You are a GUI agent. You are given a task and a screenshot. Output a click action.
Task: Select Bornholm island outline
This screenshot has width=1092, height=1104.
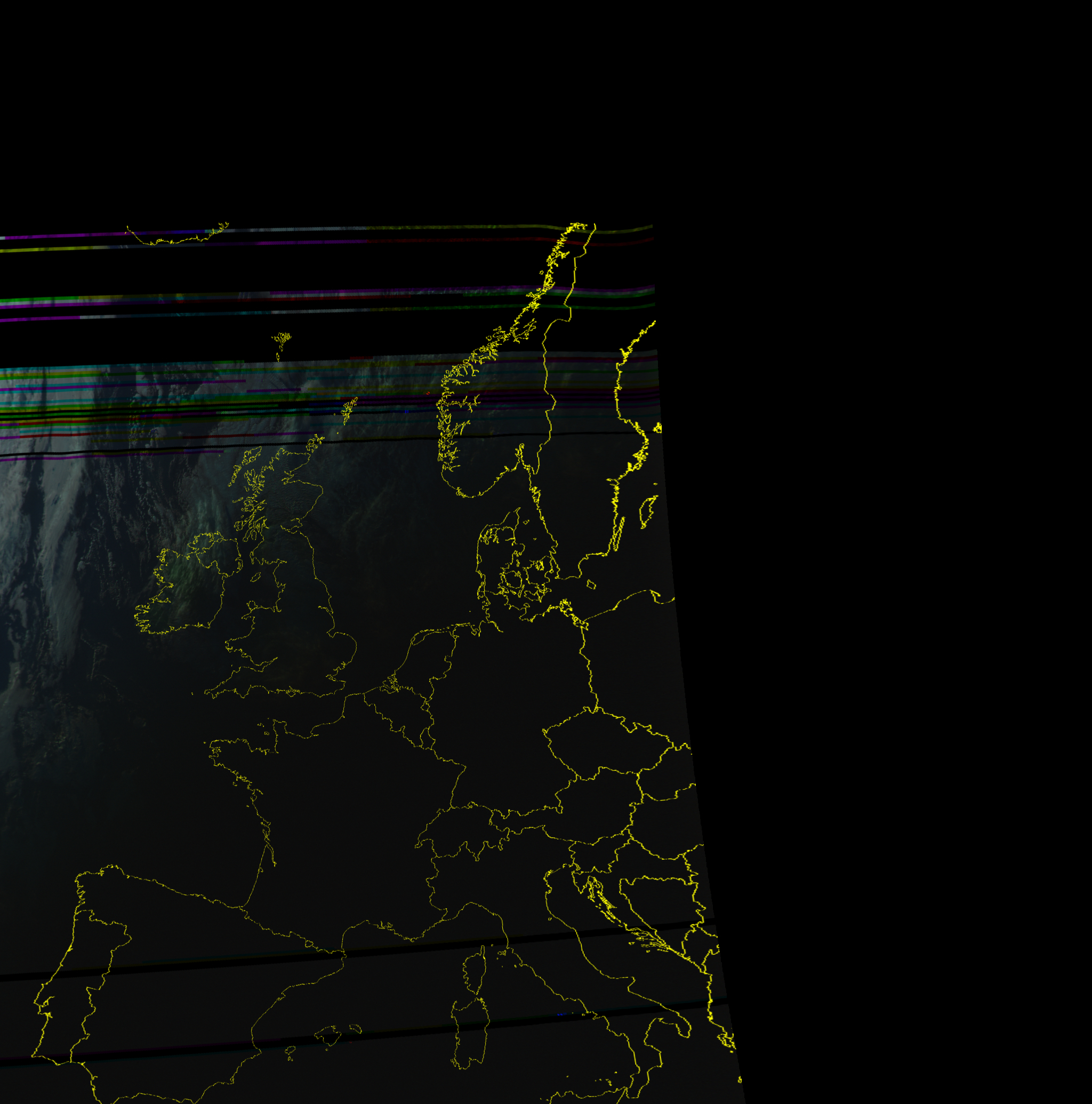[591, 585]
